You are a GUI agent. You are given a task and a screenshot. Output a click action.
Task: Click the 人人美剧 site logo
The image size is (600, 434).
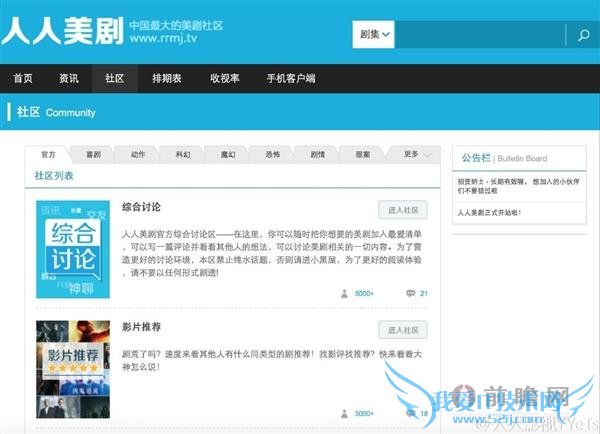(62, 32)
